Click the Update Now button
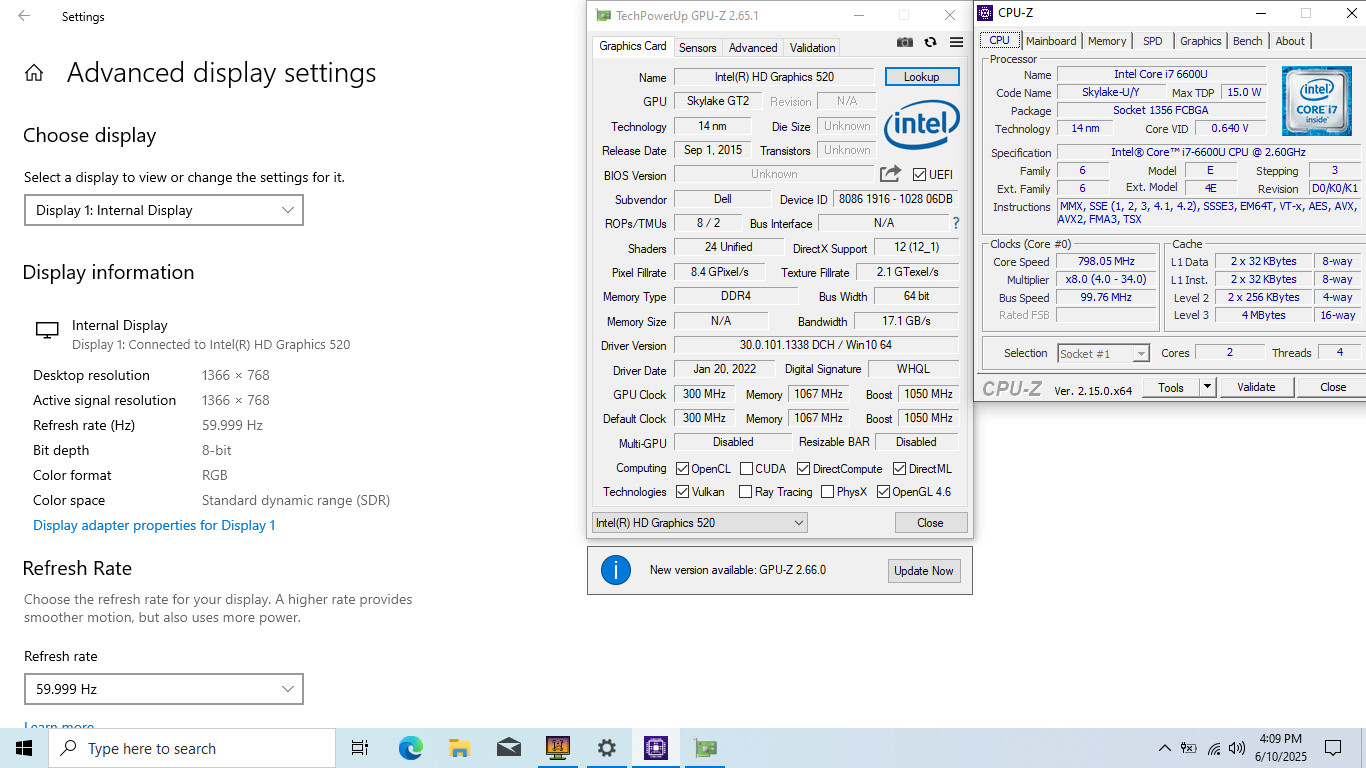Image resolution: width=1366 pixels, height=768 pixels. (x=924, y=571)
